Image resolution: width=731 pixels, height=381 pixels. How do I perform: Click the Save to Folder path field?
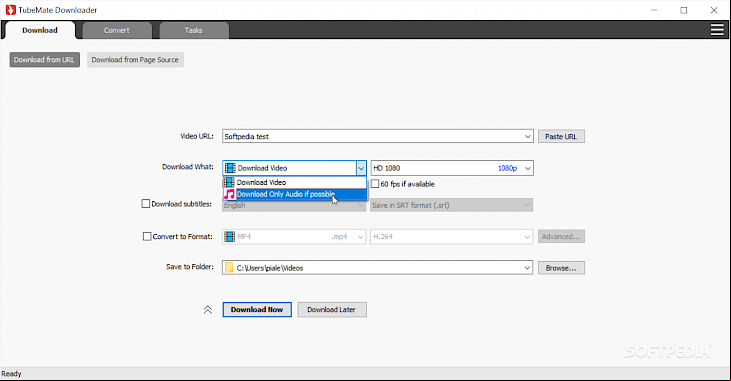(377, 268)
